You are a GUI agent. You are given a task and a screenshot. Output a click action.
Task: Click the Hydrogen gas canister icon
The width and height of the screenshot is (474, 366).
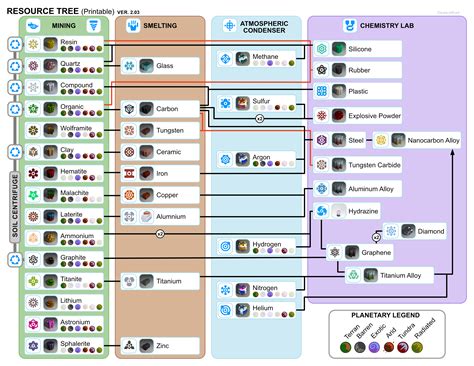(x=243, y=247)
